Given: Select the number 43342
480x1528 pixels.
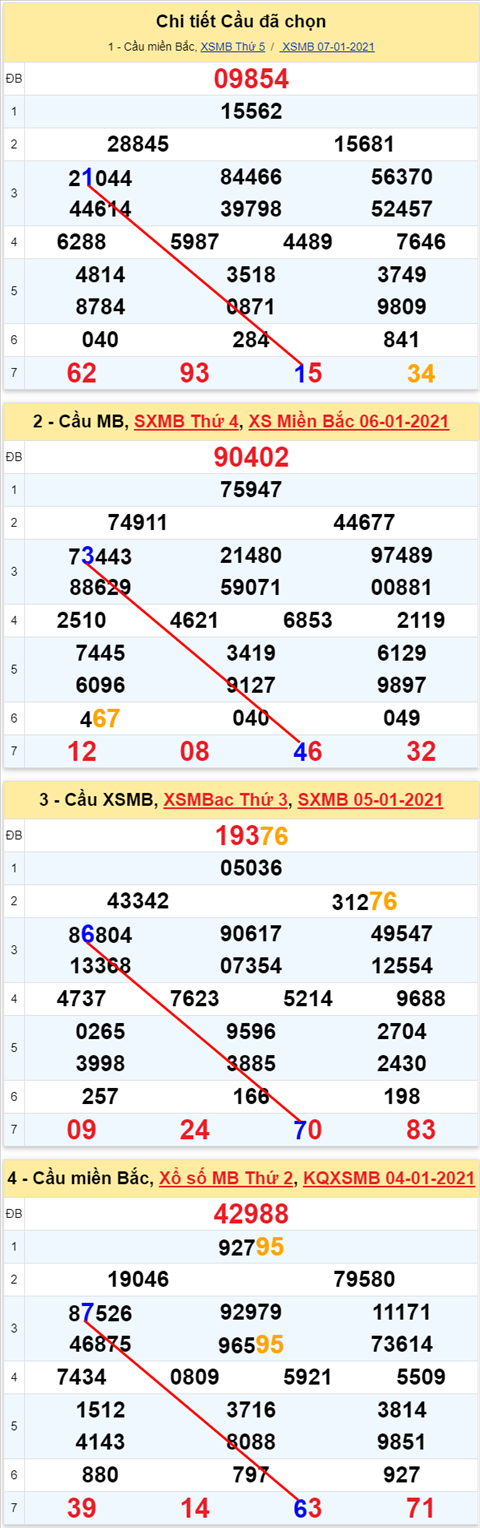Looking at the screenshot, I should tap(138, 901).
